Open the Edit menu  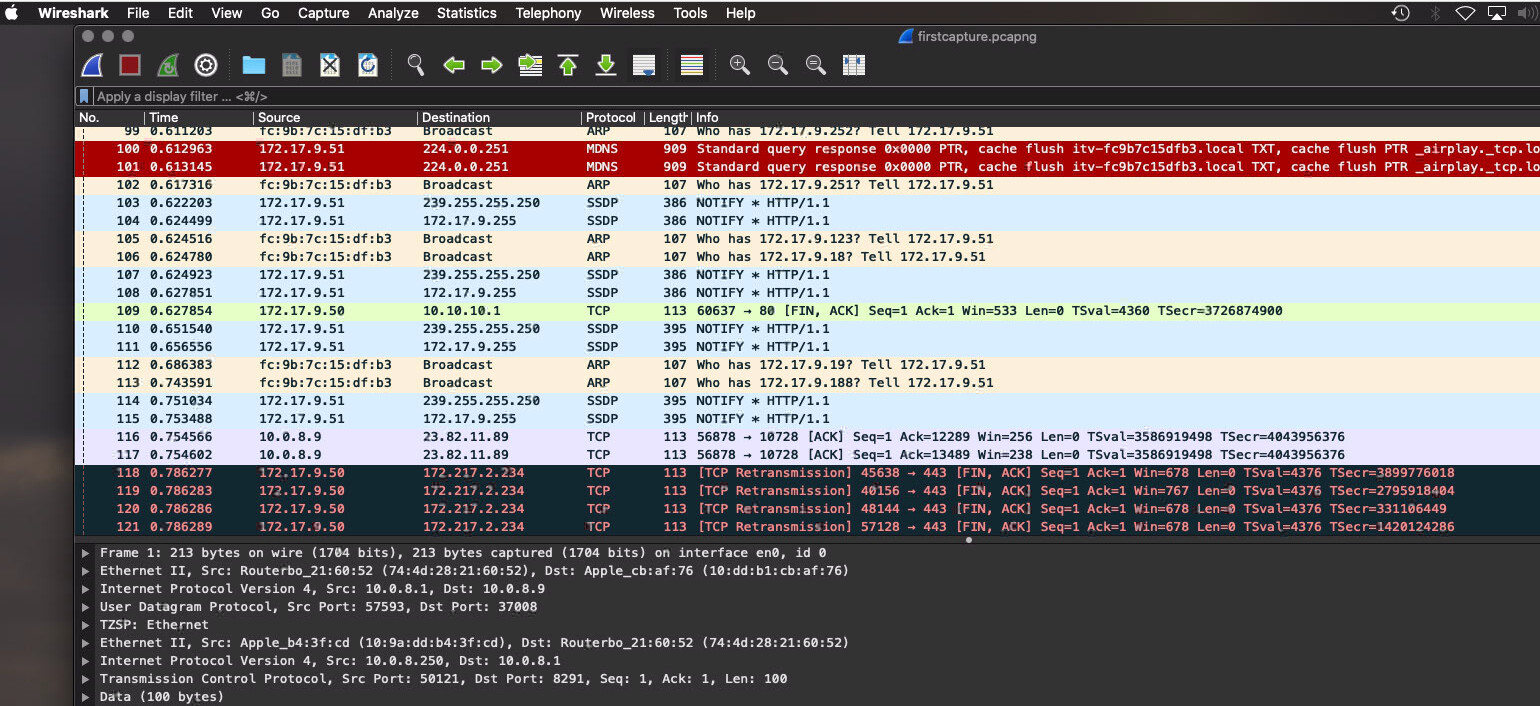pos(181,13)
